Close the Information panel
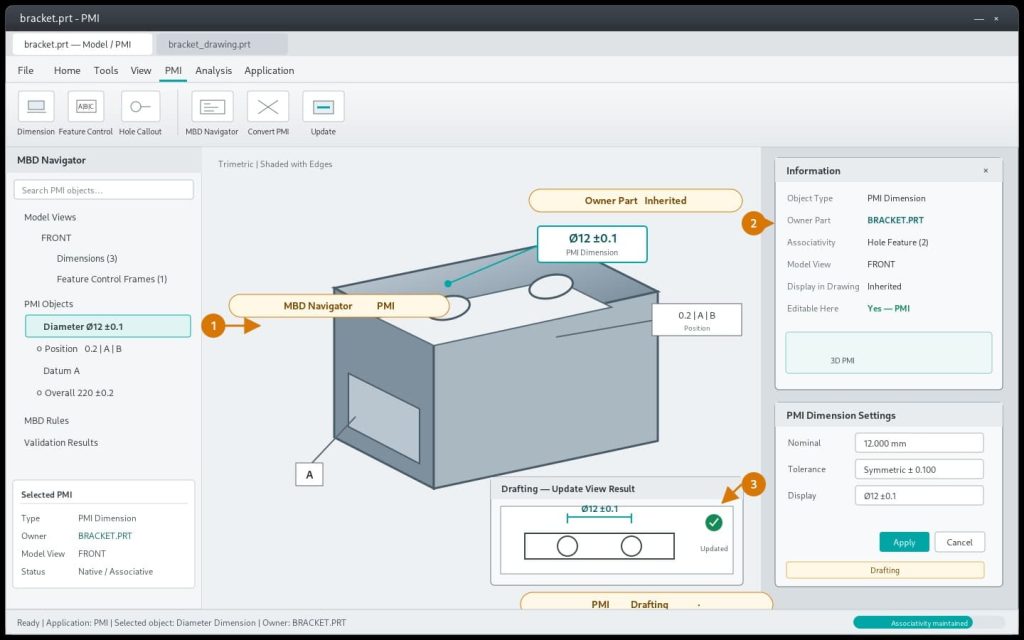This screenshot has width=1024, height=640. pyautogui.click(x=985, y=171)
